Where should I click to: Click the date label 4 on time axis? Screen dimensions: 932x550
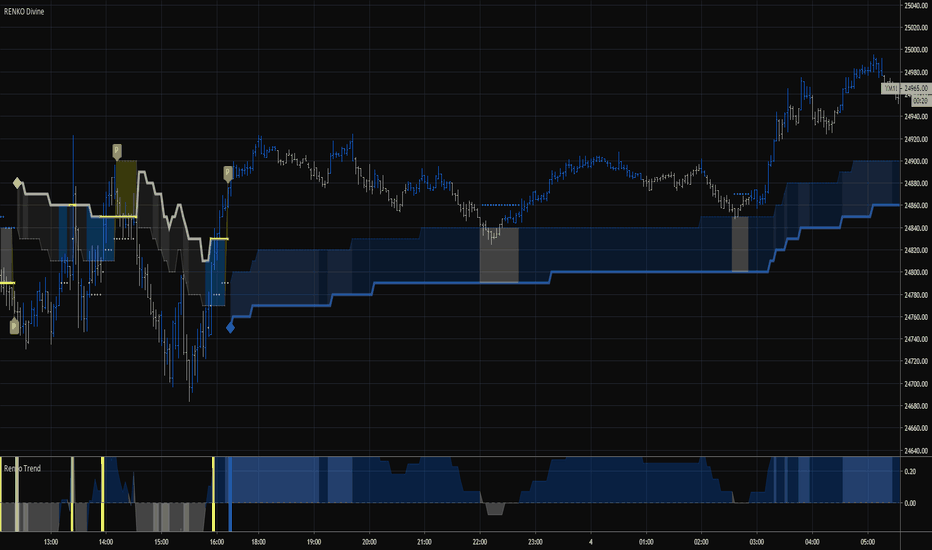click(590, 542)
